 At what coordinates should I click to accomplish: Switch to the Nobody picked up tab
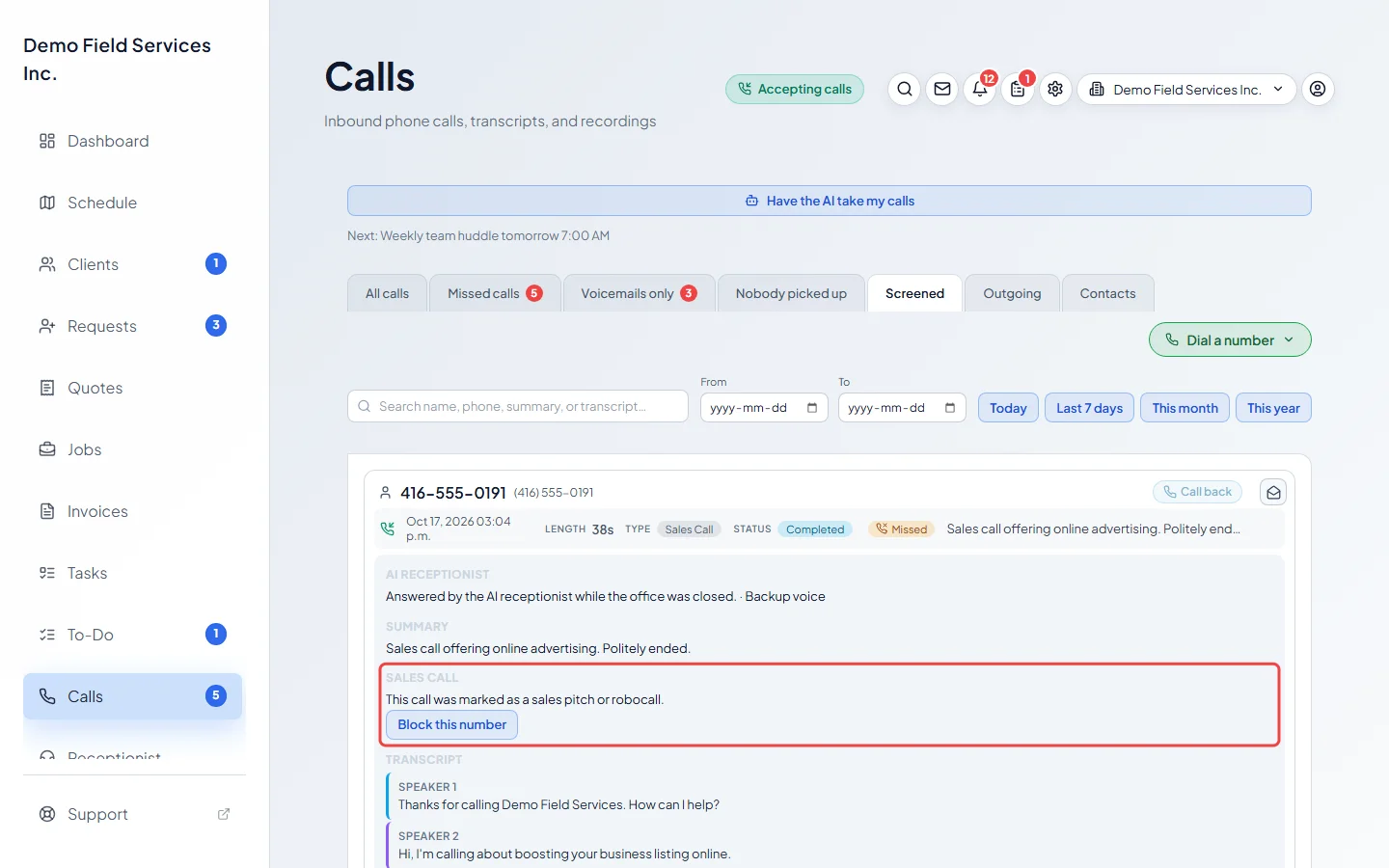click(791, 293)
